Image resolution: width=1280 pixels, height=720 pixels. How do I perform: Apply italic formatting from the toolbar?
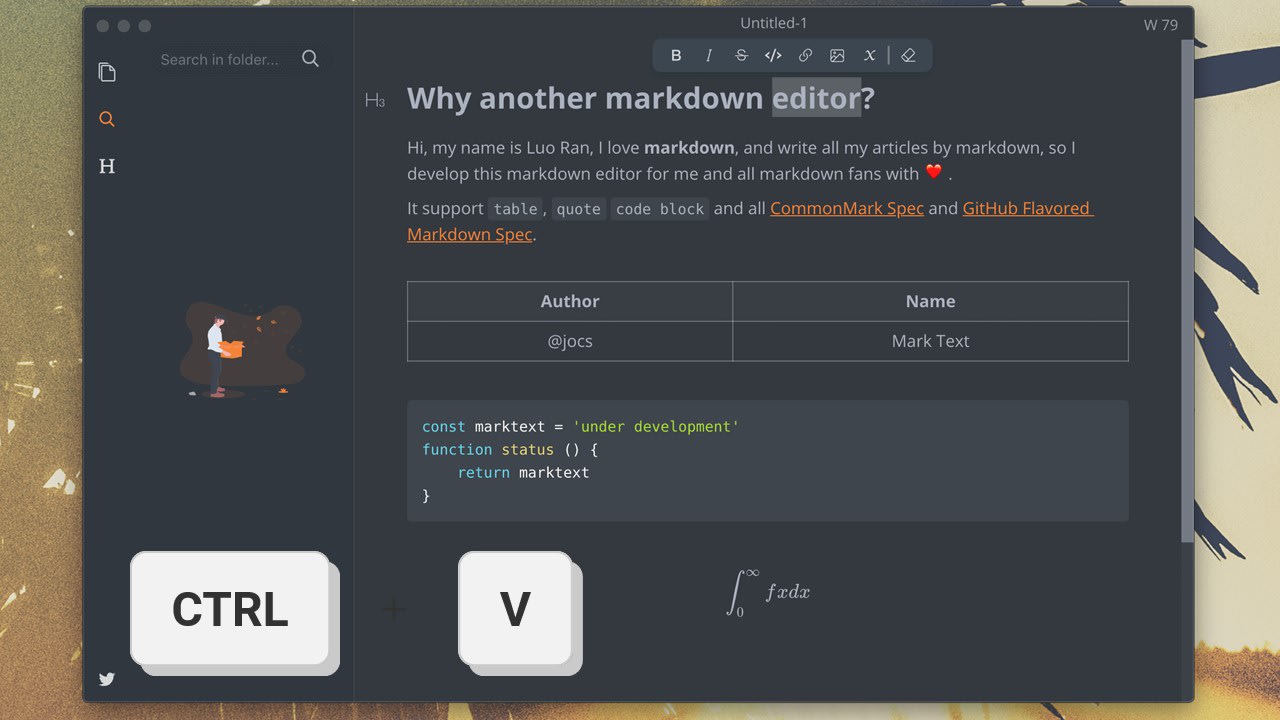click(709, 56)
